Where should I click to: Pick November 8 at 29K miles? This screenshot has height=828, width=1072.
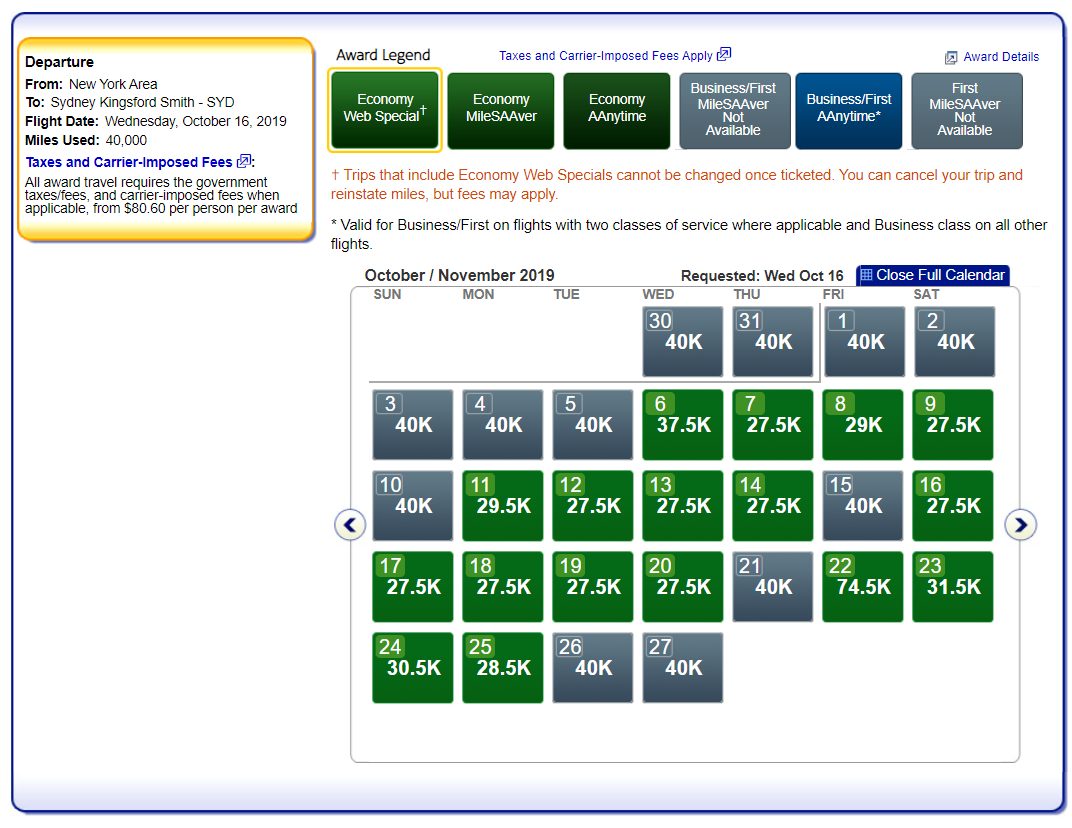(863, 425)
